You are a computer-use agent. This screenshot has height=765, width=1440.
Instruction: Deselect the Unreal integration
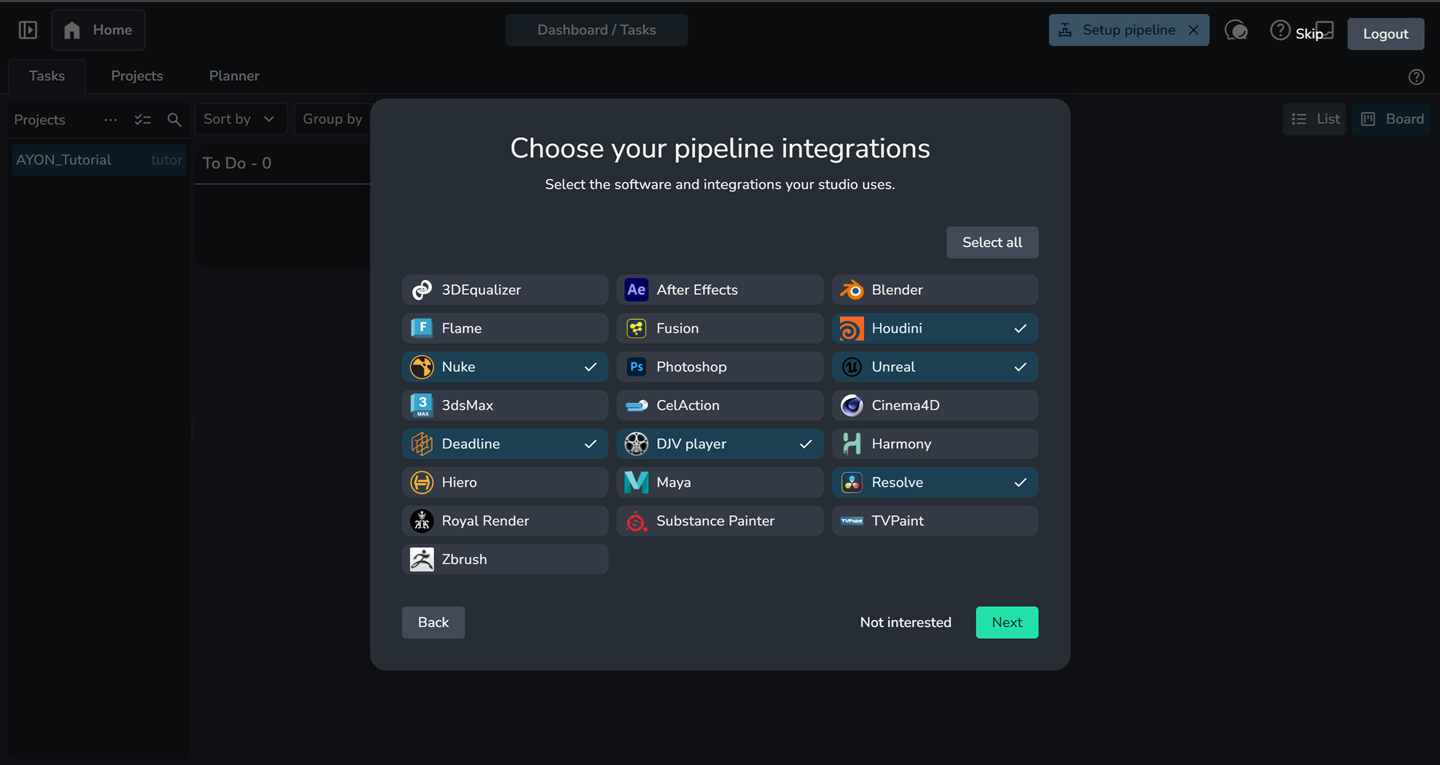(935, 367)
